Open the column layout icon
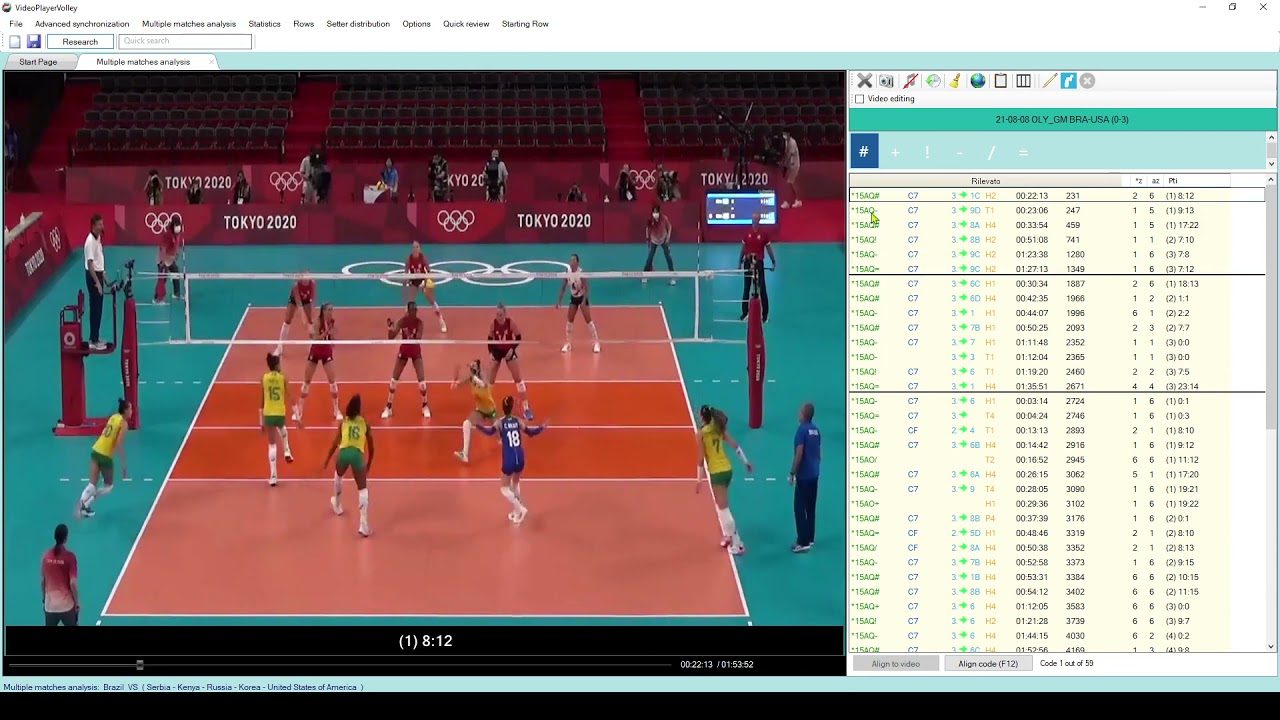The width and height of the screenshot is (1280, 720). tap(1023, 81)
